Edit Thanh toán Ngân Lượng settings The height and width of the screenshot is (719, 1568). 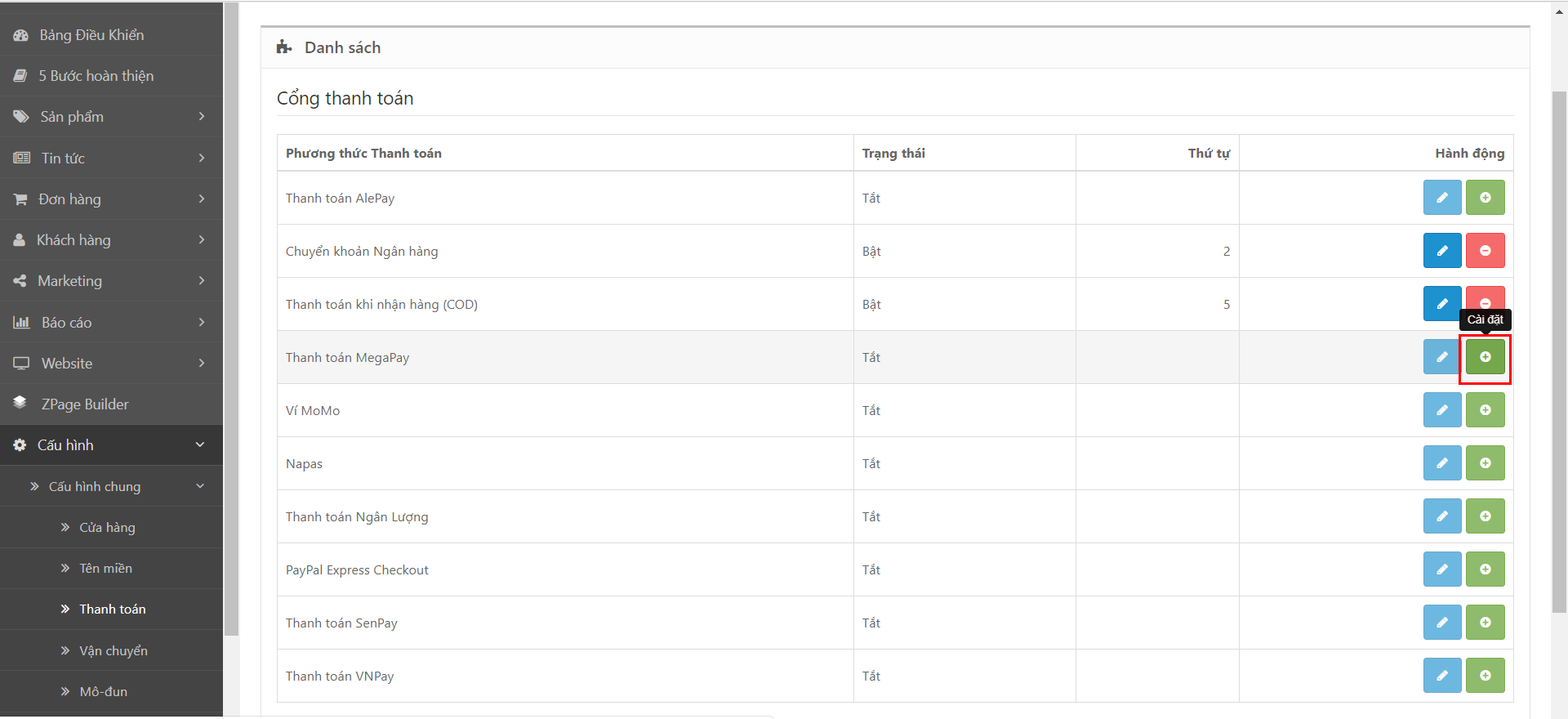click(x=1442, y=516)
